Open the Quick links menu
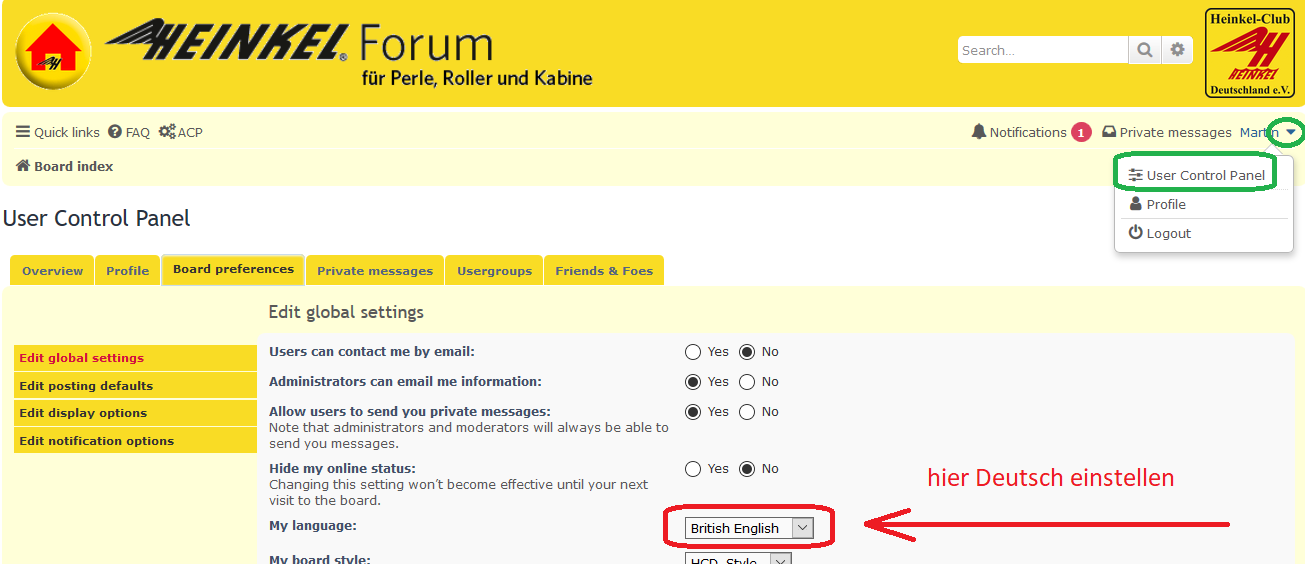 (x=58, y=132)
